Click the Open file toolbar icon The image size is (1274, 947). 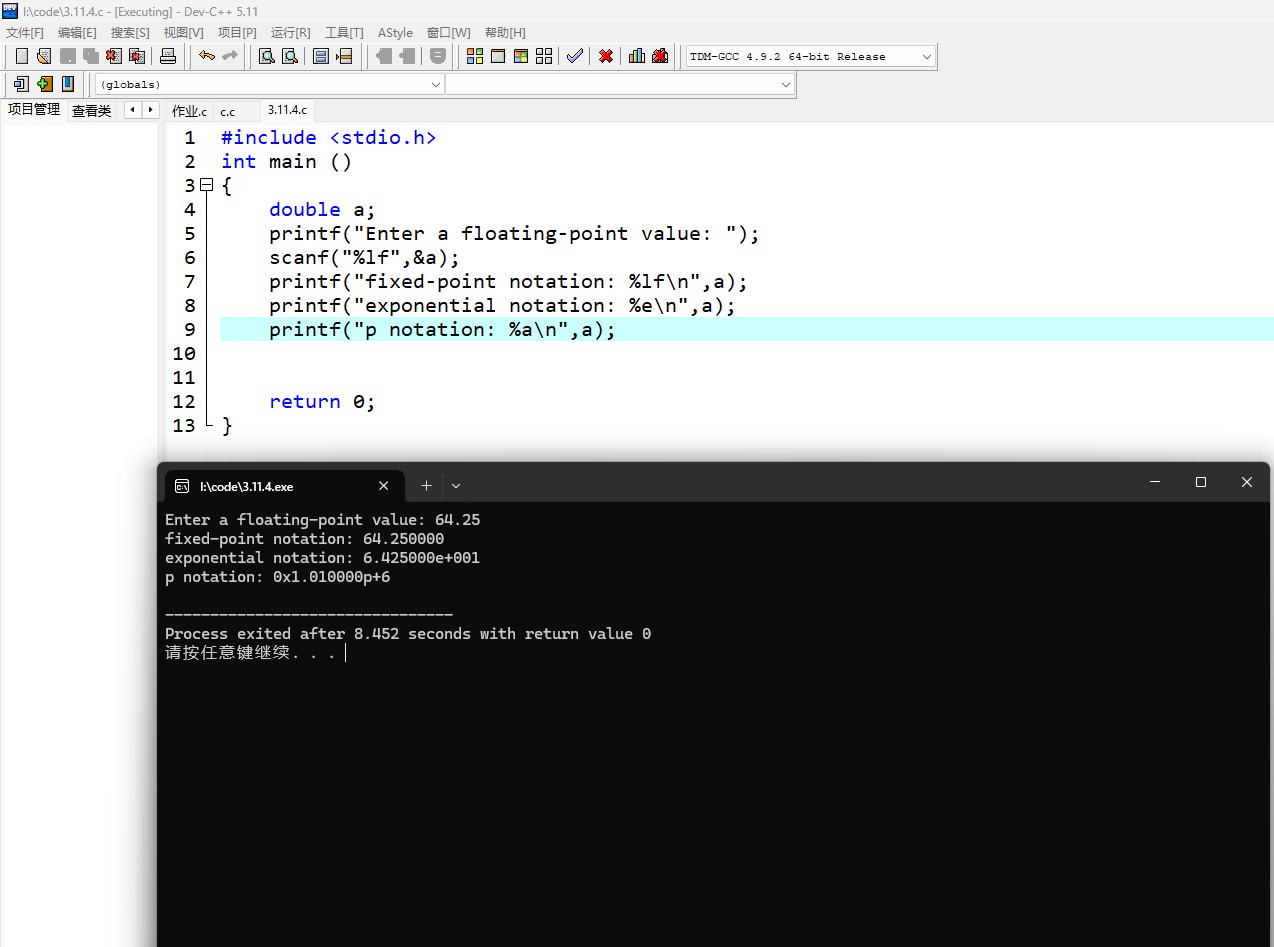44,56
